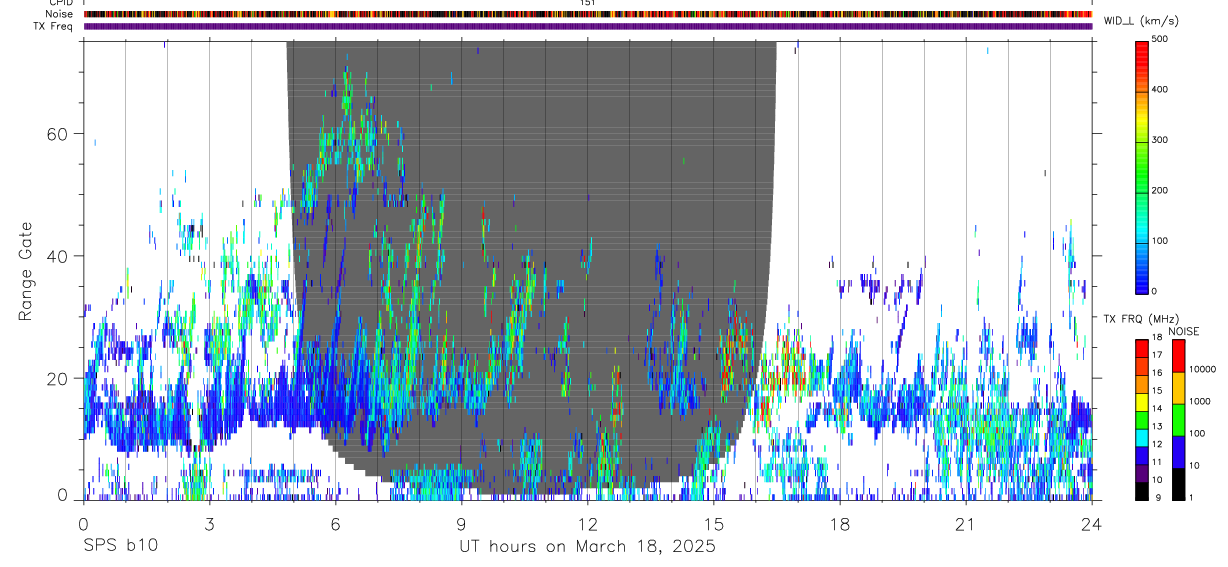
Task: Click the multicolored Noise strip above the plot
Action: pos(588,14)
